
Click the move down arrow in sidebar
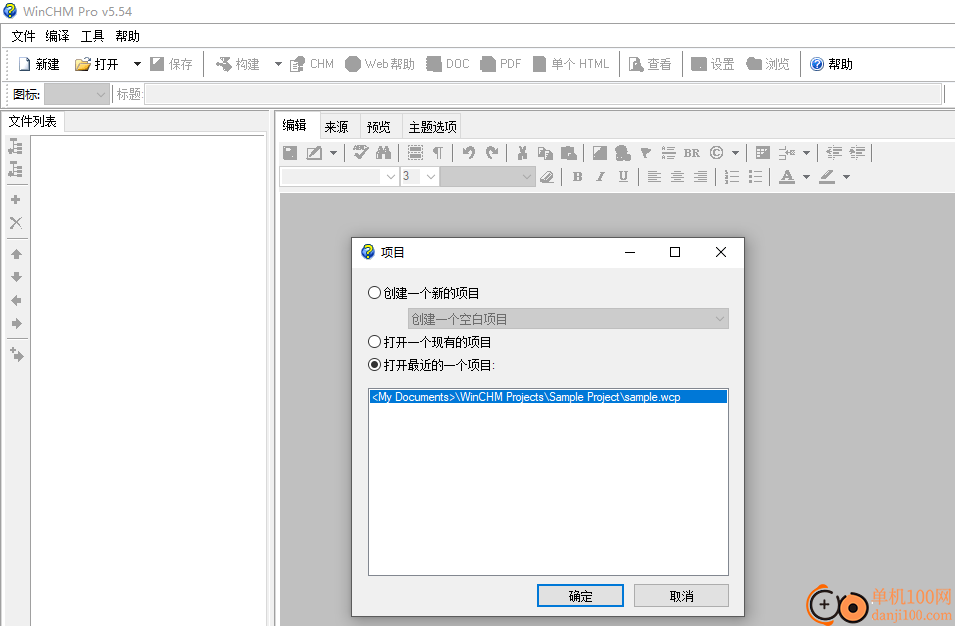16,277
